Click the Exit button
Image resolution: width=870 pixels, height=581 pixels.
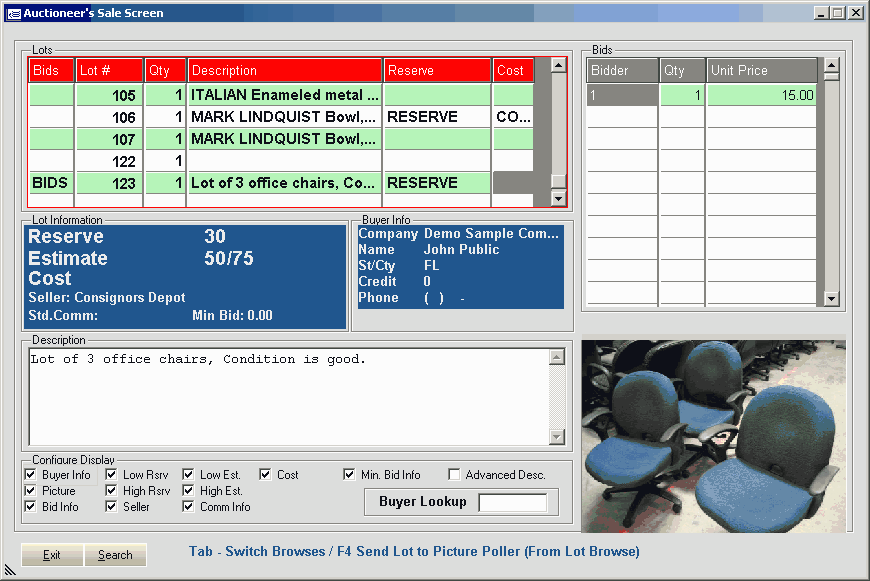click(52, 555)
